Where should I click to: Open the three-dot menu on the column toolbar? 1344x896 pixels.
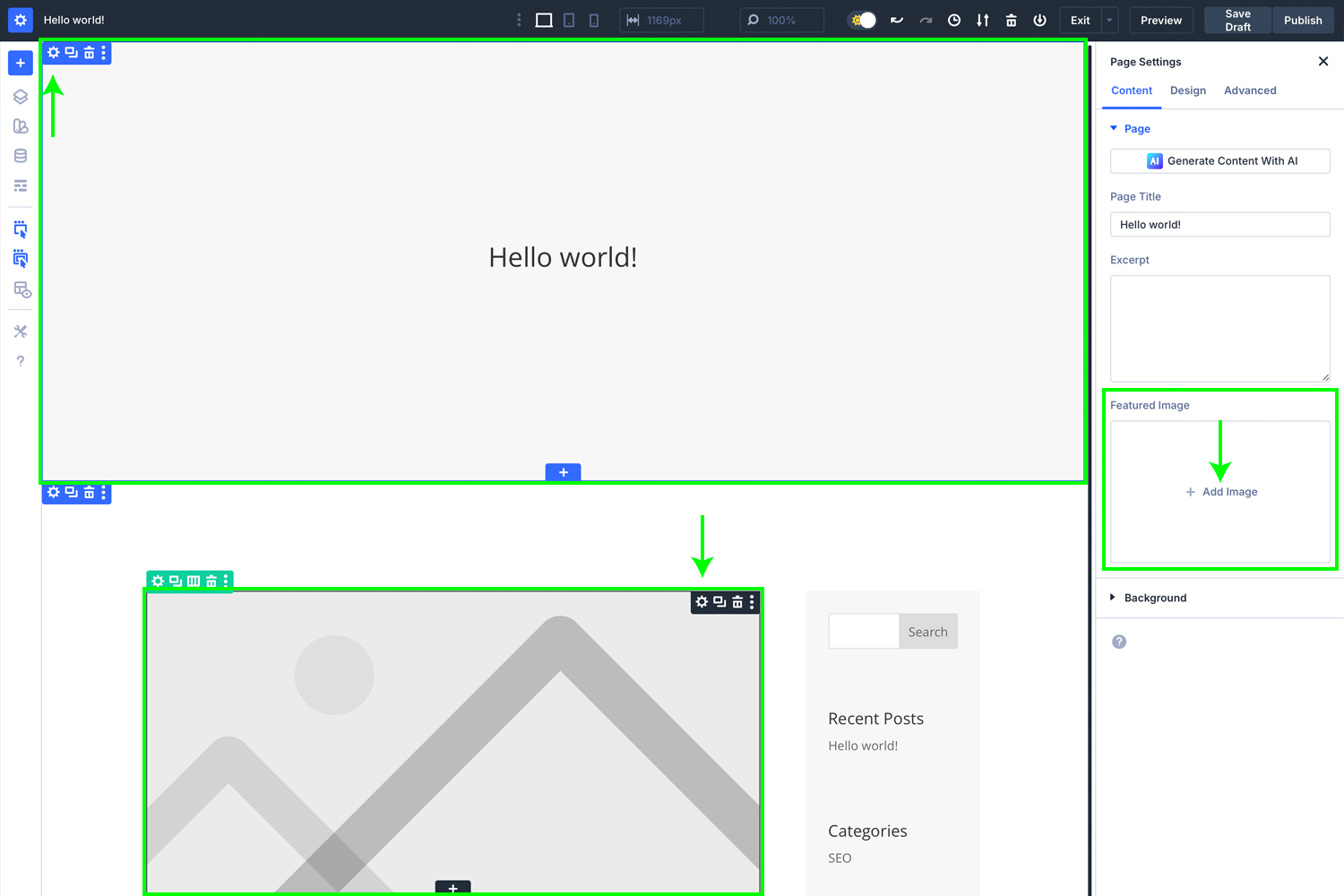pos(226,581)
